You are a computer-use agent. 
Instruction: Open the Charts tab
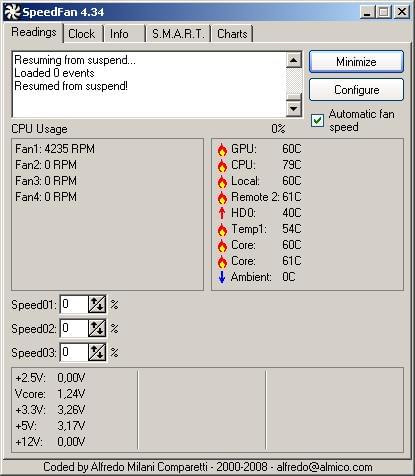click(x=232, y=34)
